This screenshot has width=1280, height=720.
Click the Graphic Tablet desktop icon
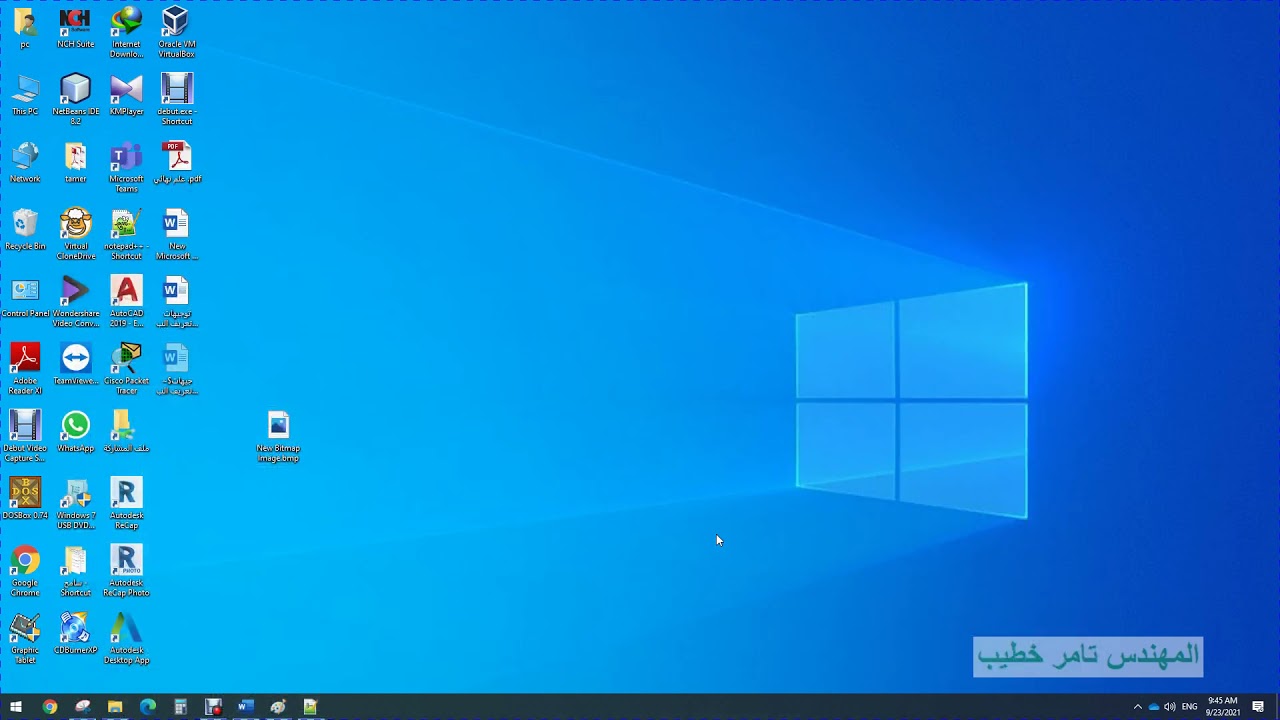25,639
